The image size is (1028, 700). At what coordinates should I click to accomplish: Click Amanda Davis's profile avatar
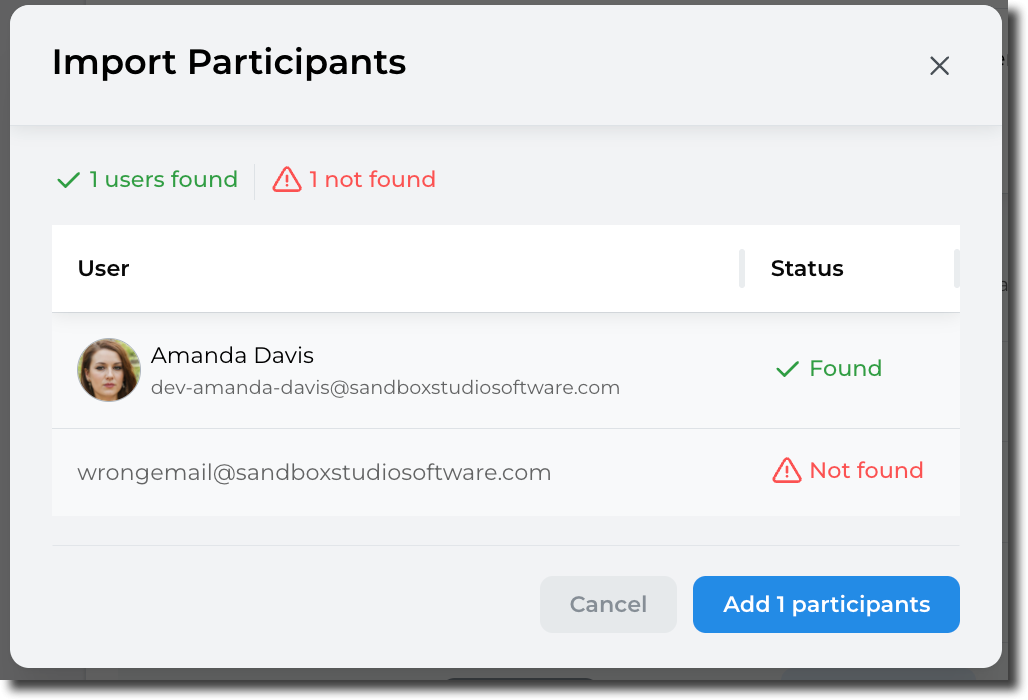coord(109,370)
